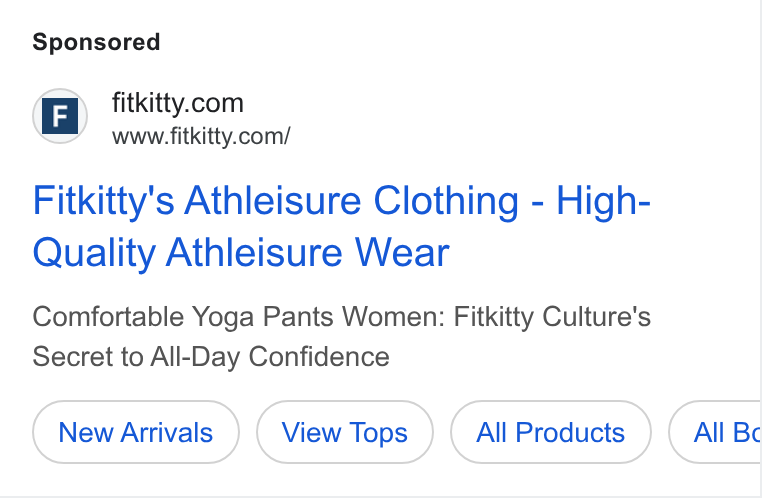Open the All Products sitelink chip
Viewport: 762px width, 498px height.
[551, 432]
